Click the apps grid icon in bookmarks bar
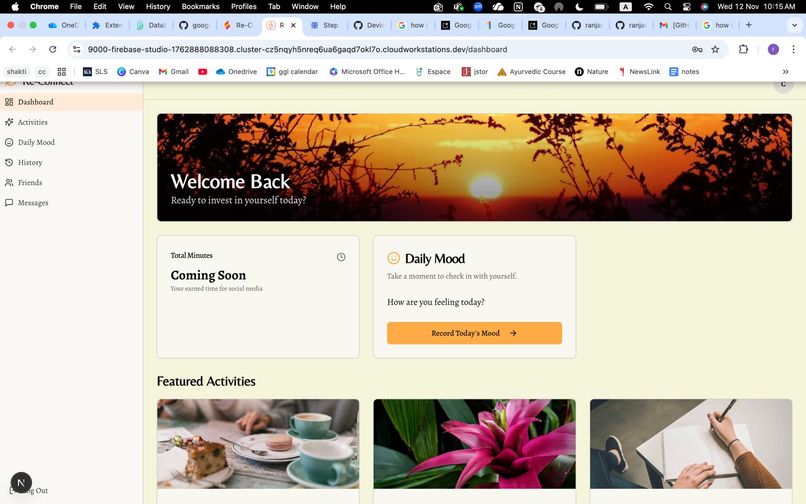This screenshot has height=504, width=806. point(62,71)
